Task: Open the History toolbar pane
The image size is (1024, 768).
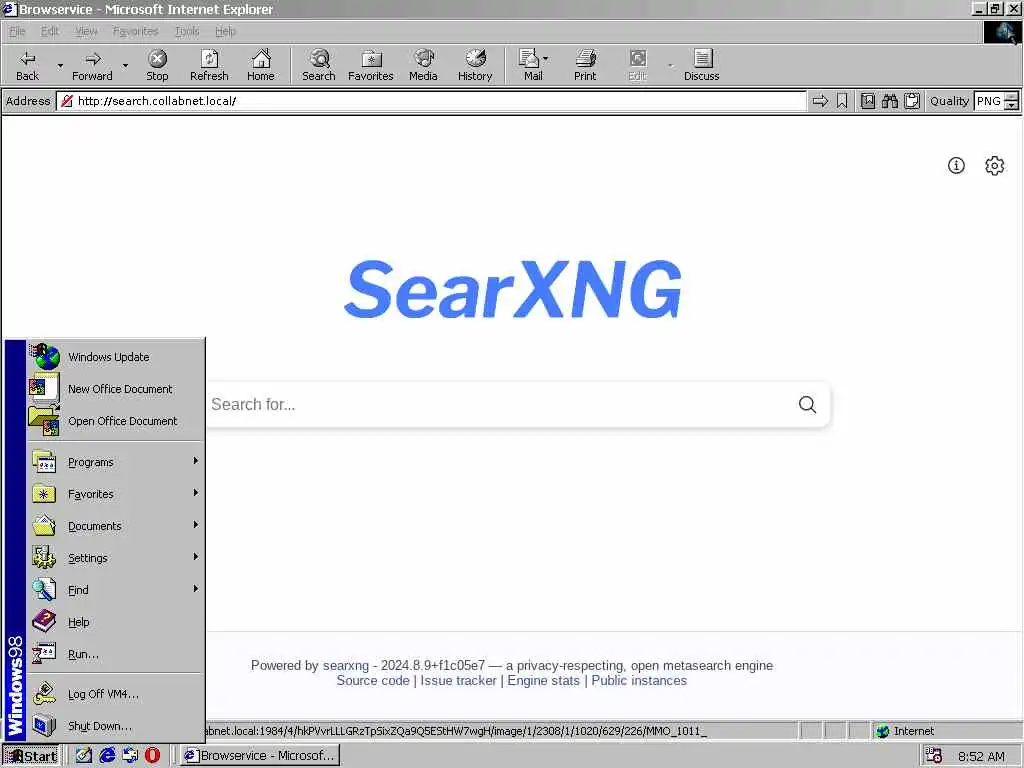Action: (x=475, y=65)
